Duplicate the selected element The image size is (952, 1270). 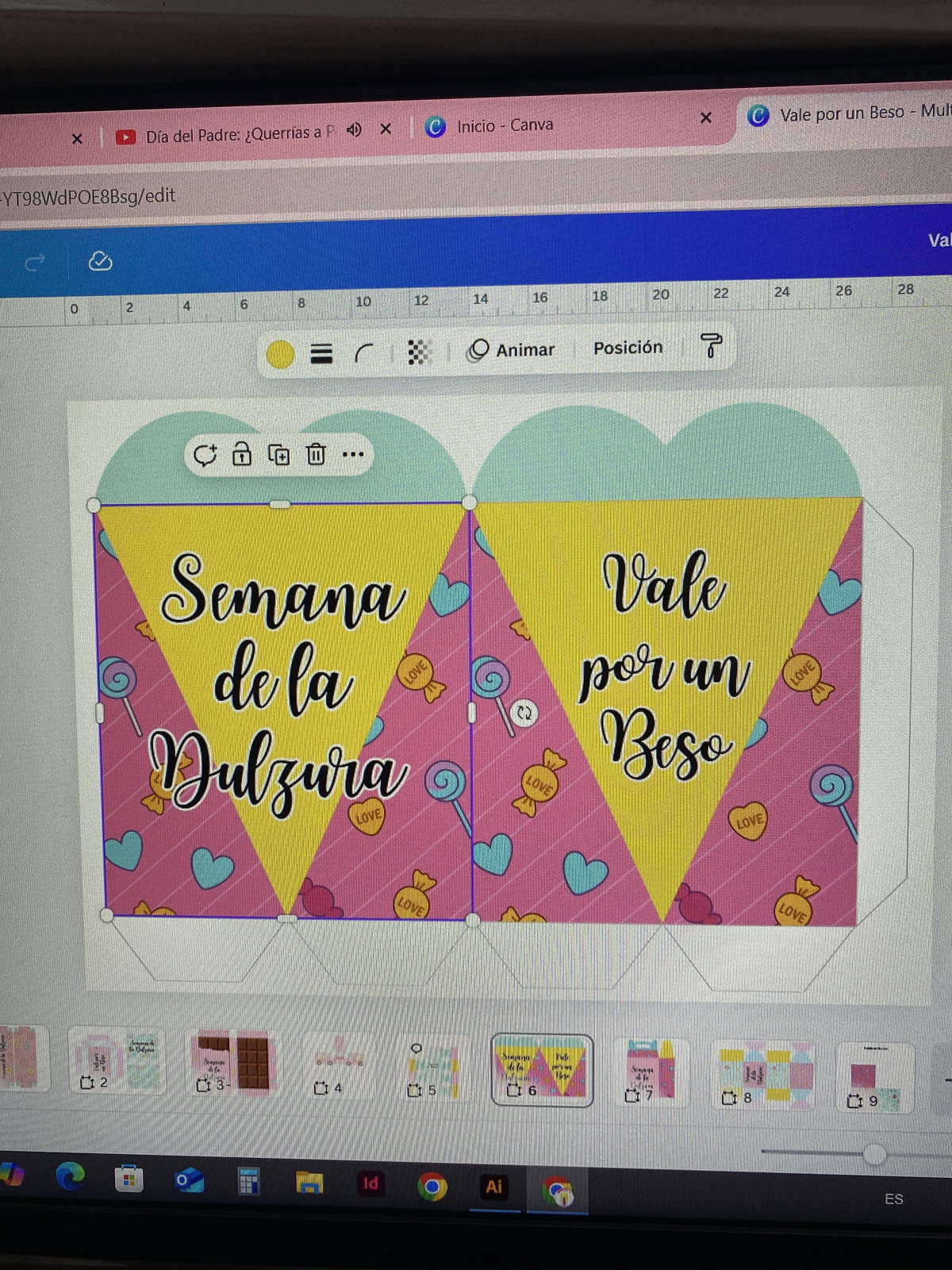pyautogui.click(x=278, y=455)
